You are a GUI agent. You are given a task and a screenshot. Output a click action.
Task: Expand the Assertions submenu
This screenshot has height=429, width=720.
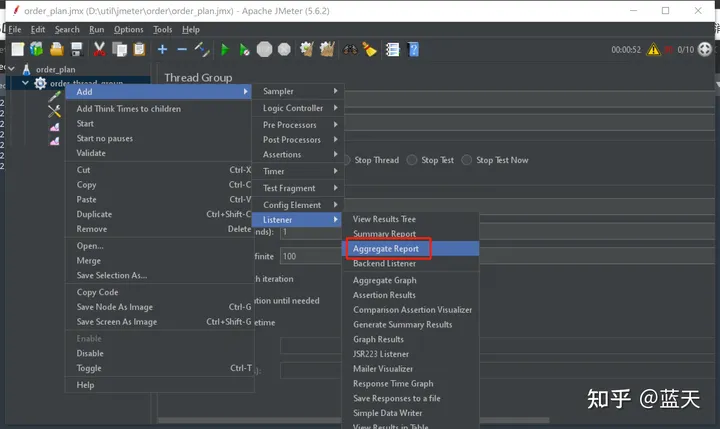298,154
